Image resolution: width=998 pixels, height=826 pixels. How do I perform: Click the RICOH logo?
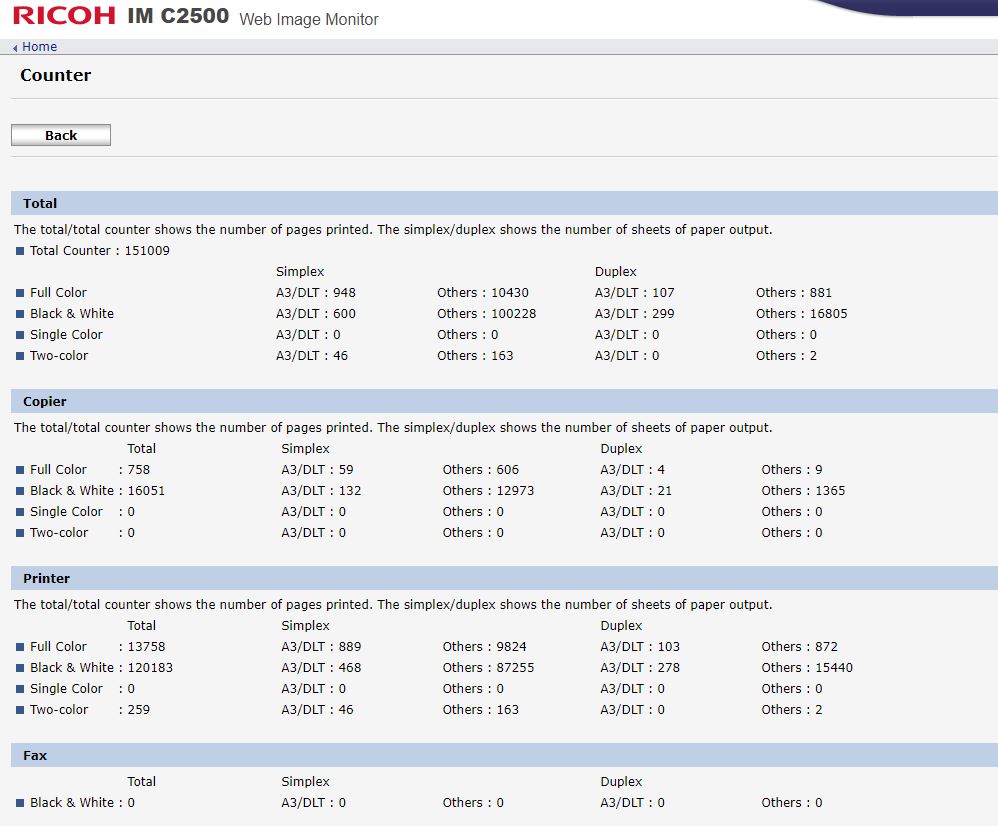pos(64,15)
